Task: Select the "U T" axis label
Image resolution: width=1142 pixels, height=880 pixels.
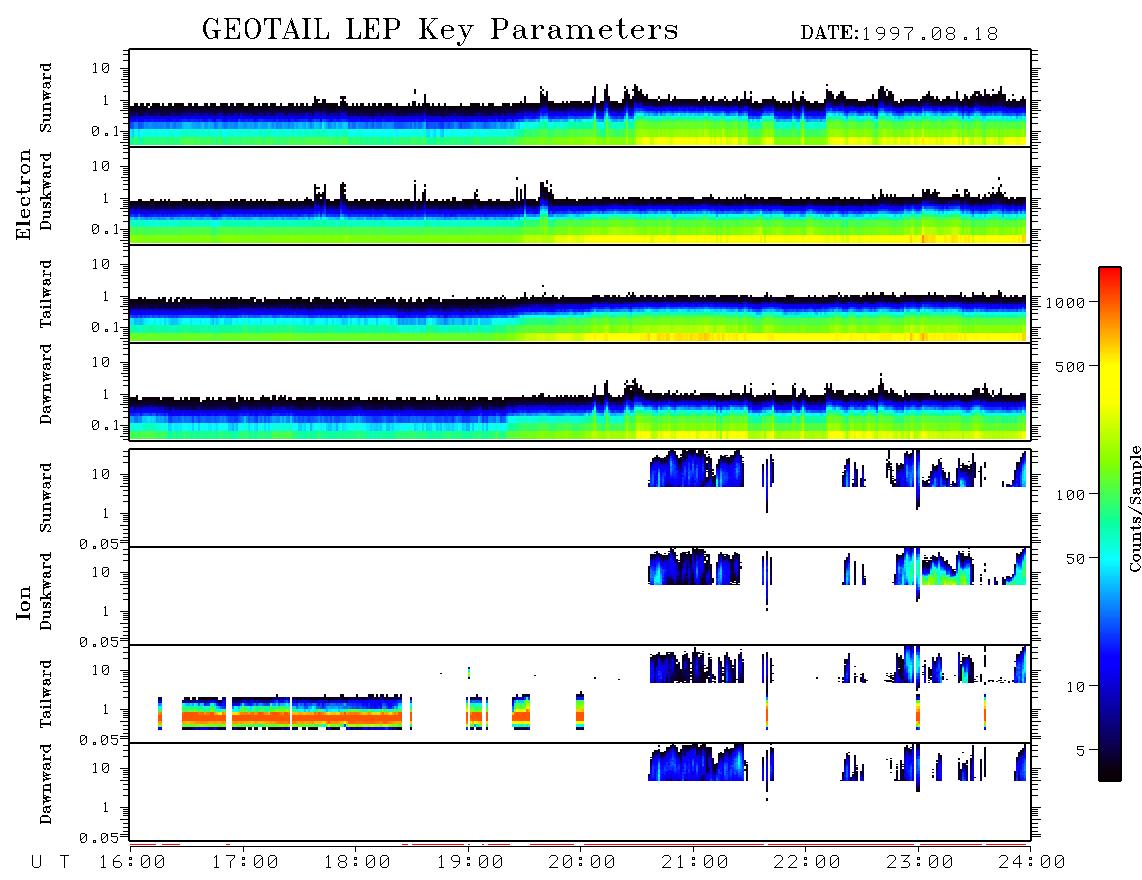Action: coord(50,863)
